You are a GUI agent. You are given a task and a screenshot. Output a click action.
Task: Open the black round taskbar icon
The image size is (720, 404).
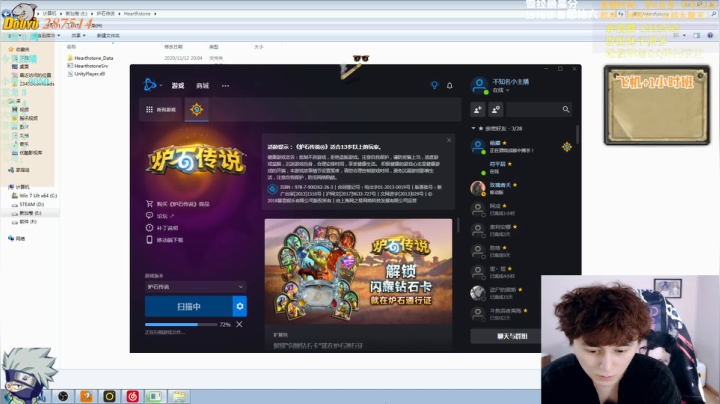(x=63, y=396)
